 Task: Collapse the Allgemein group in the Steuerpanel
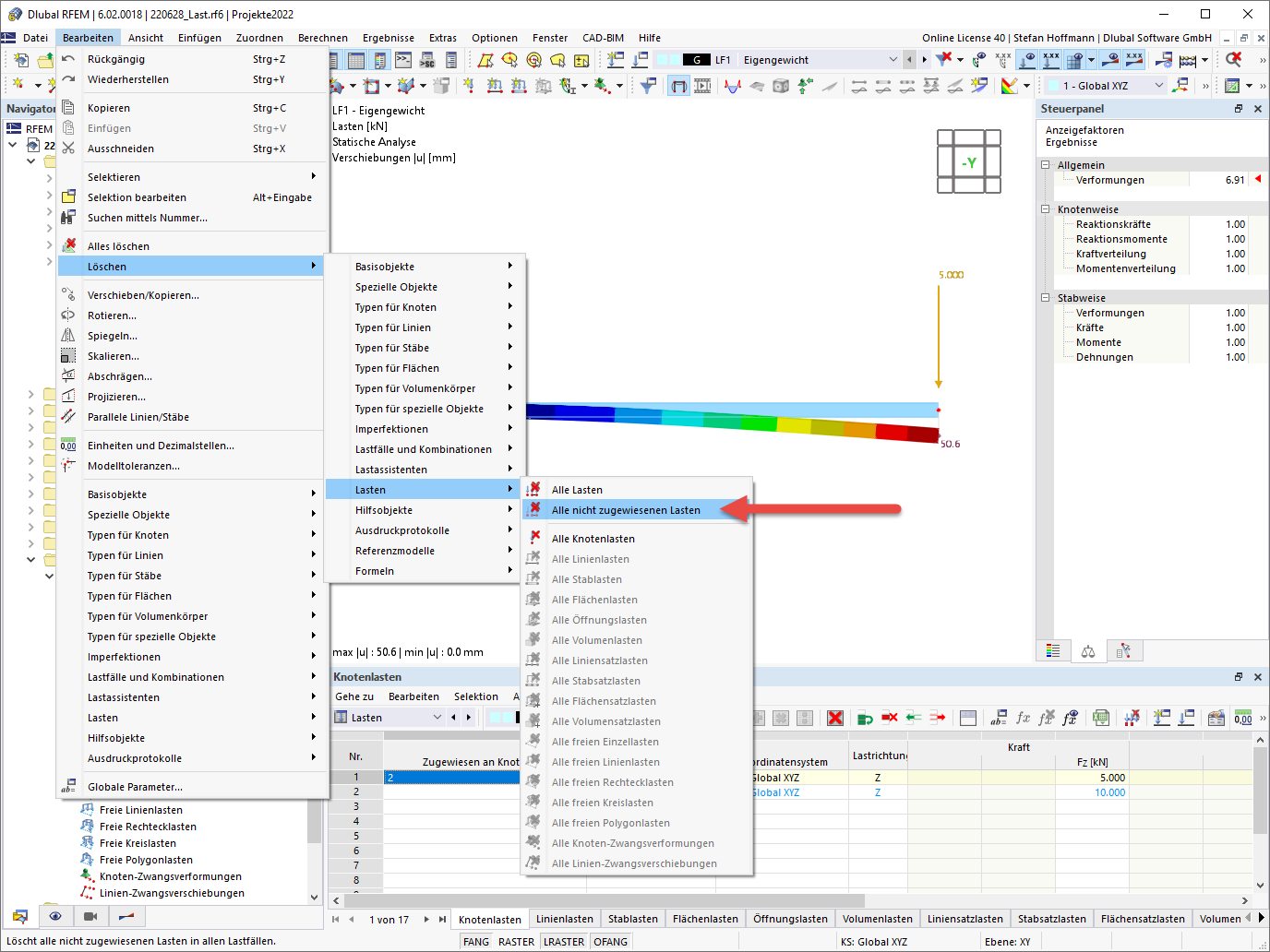click(x=1046, y=165)
